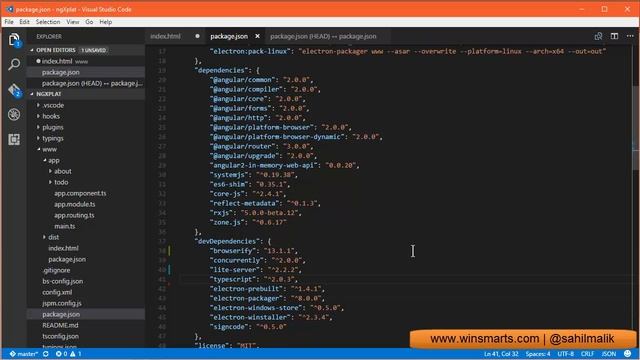Expand the dist folder
Screen dimensions: 640x360
44,237
